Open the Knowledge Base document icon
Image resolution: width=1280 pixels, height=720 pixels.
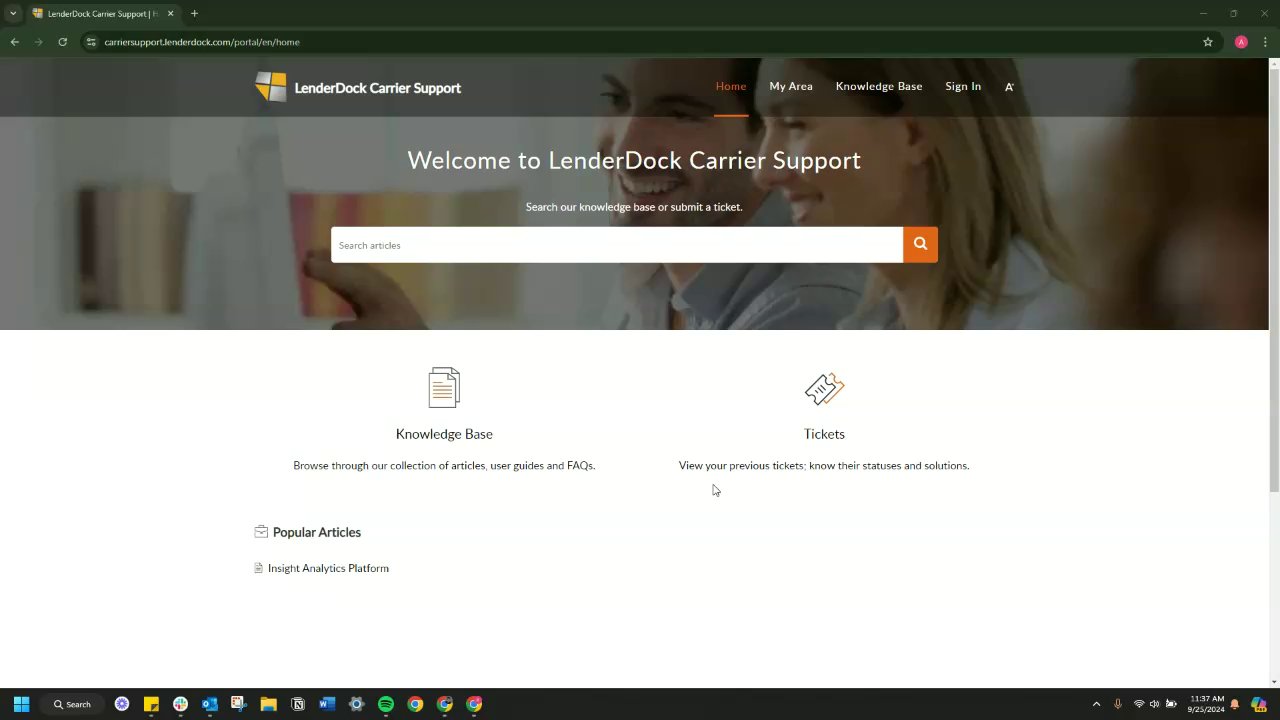click(x=444, y=388)
